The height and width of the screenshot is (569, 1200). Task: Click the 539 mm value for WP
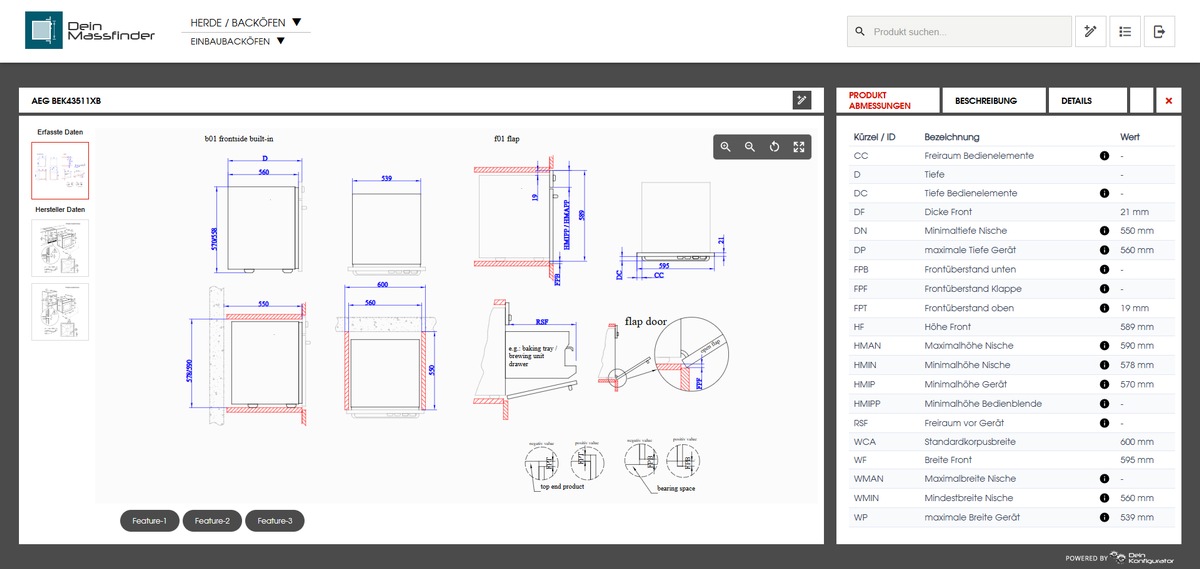pos(1137,517)
